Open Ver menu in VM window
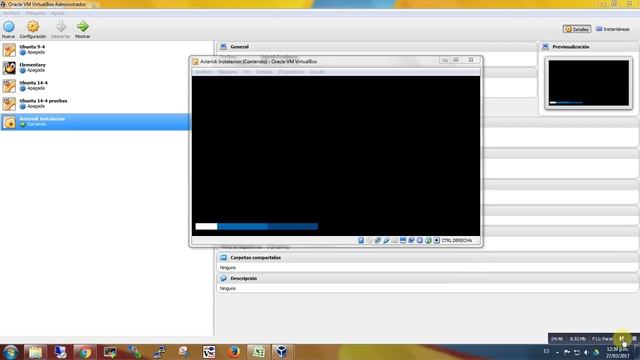The height and width of the screenshot is (360, 640). point(247,72)
